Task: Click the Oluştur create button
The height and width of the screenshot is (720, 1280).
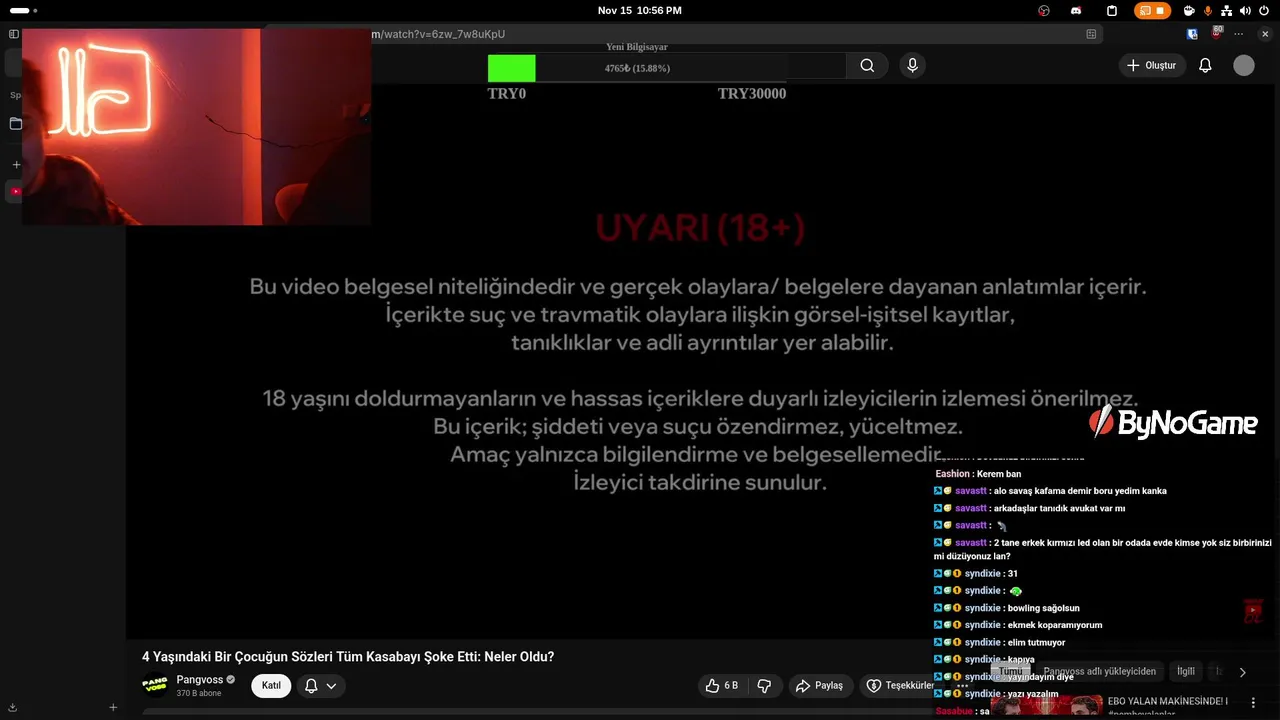Action: 1152,65
